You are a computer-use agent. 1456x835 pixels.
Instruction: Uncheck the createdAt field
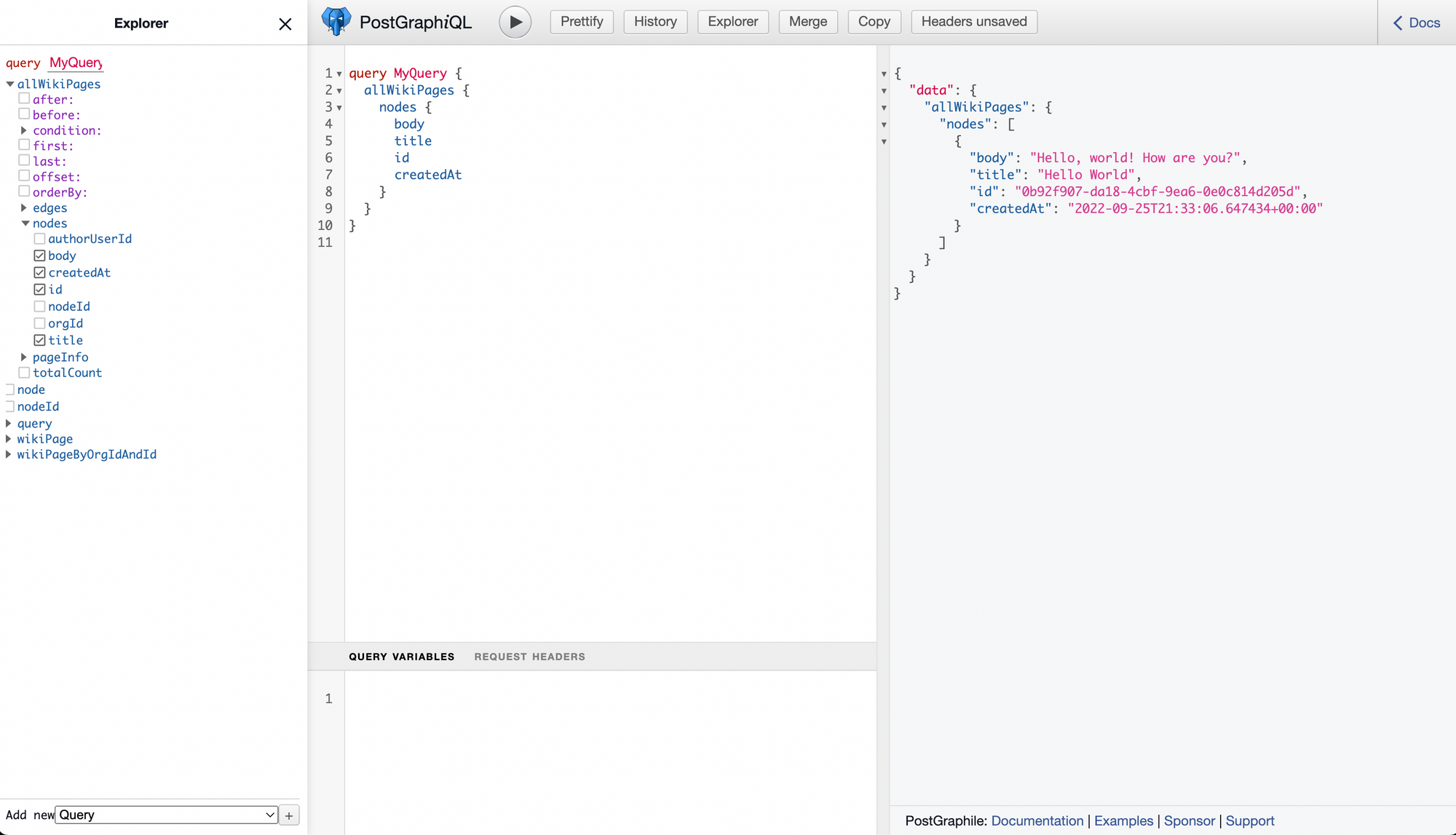[39, 272]
